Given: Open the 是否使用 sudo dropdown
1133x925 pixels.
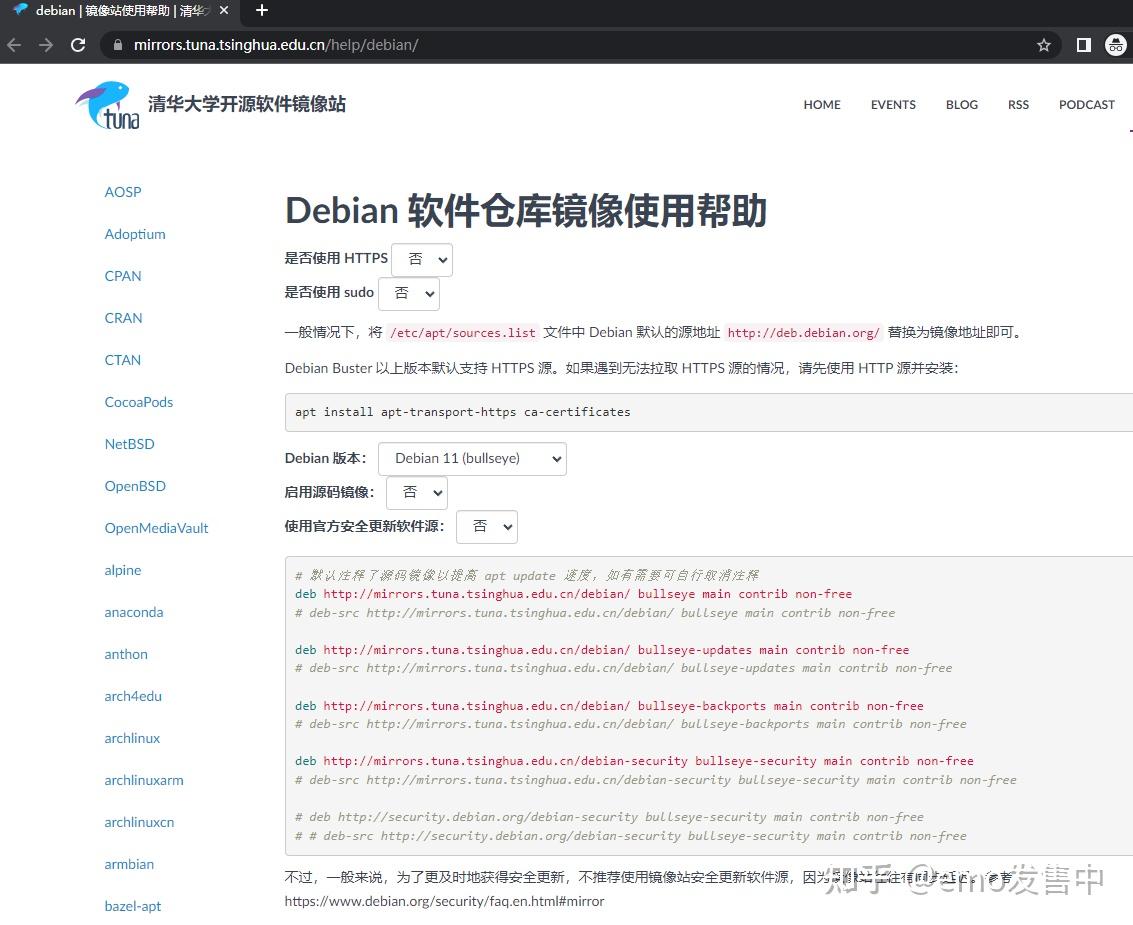Looking at the screenshot, I should pyautogui.click(x=408, y=293).
